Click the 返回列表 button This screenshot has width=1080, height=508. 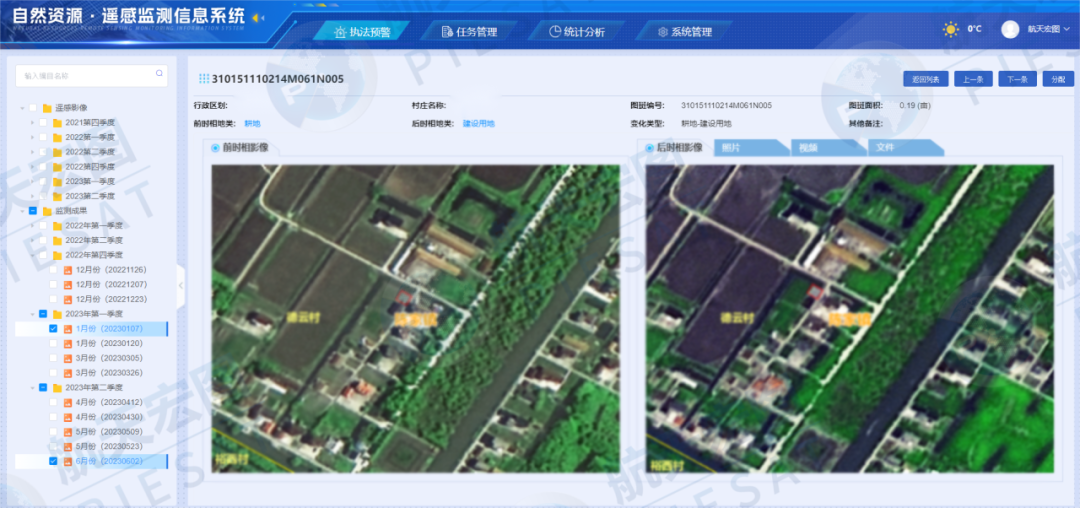coord(924,78)
